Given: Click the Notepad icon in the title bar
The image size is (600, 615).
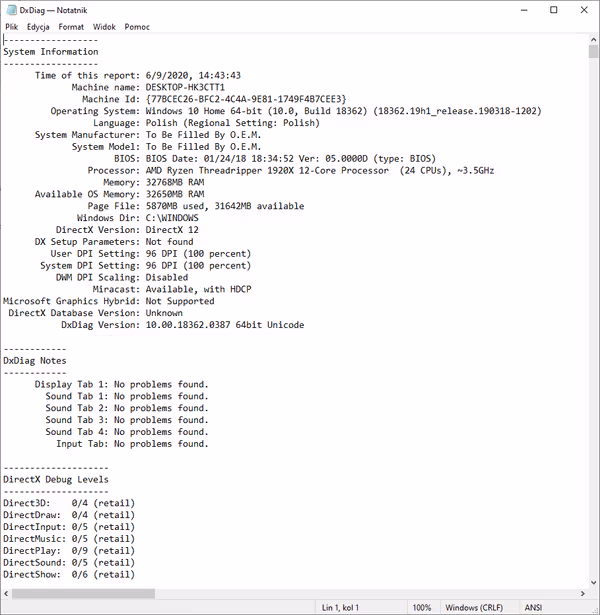Looking at the screenshot, I should [12, 10].
